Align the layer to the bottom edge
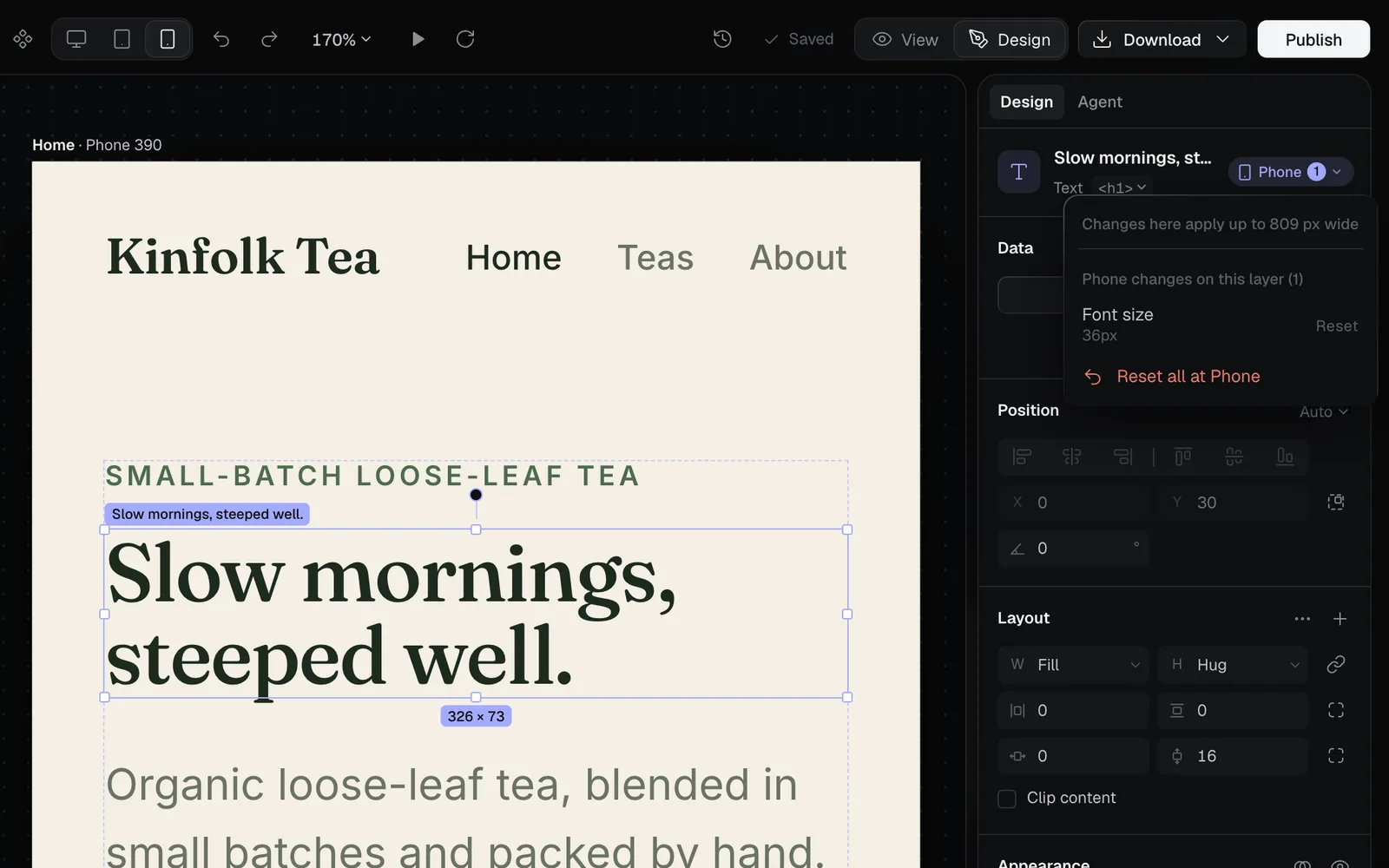1389x868 pixels. pyautogui.click(x=1285, y=457)
